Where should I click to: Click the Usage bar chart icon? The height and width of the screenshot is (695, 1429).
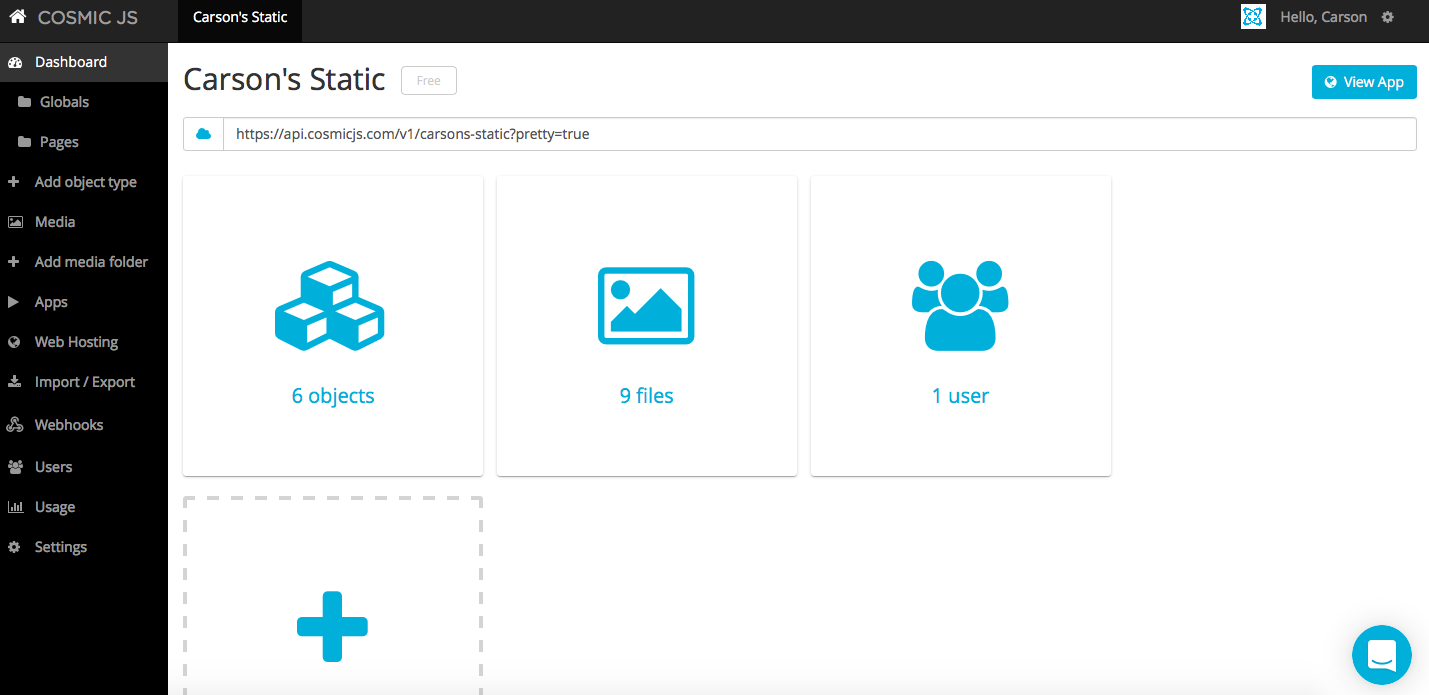coord(15,507)
